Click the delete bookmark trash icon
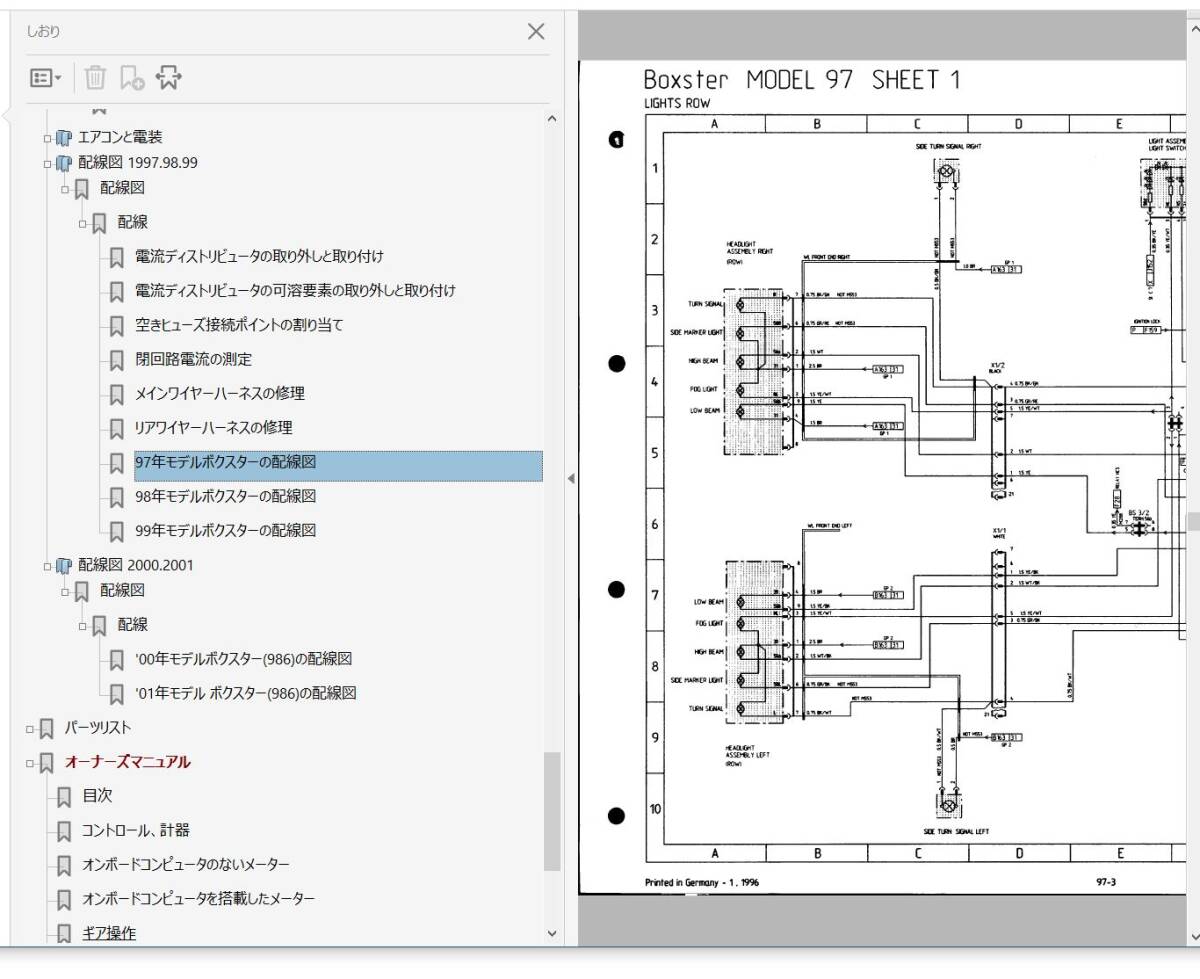The image size is (1200, 979). pos(95,78)
